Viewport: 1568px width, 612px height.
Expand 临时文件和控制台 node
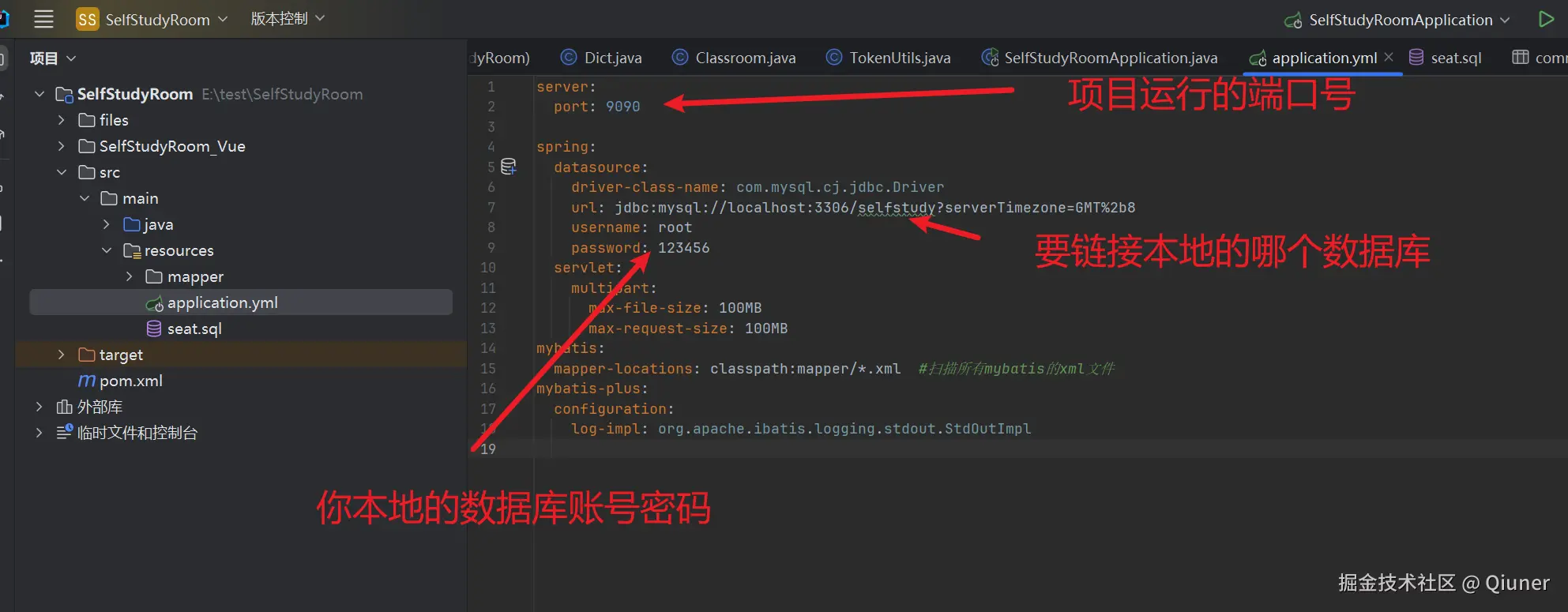(x=39, y=433)
